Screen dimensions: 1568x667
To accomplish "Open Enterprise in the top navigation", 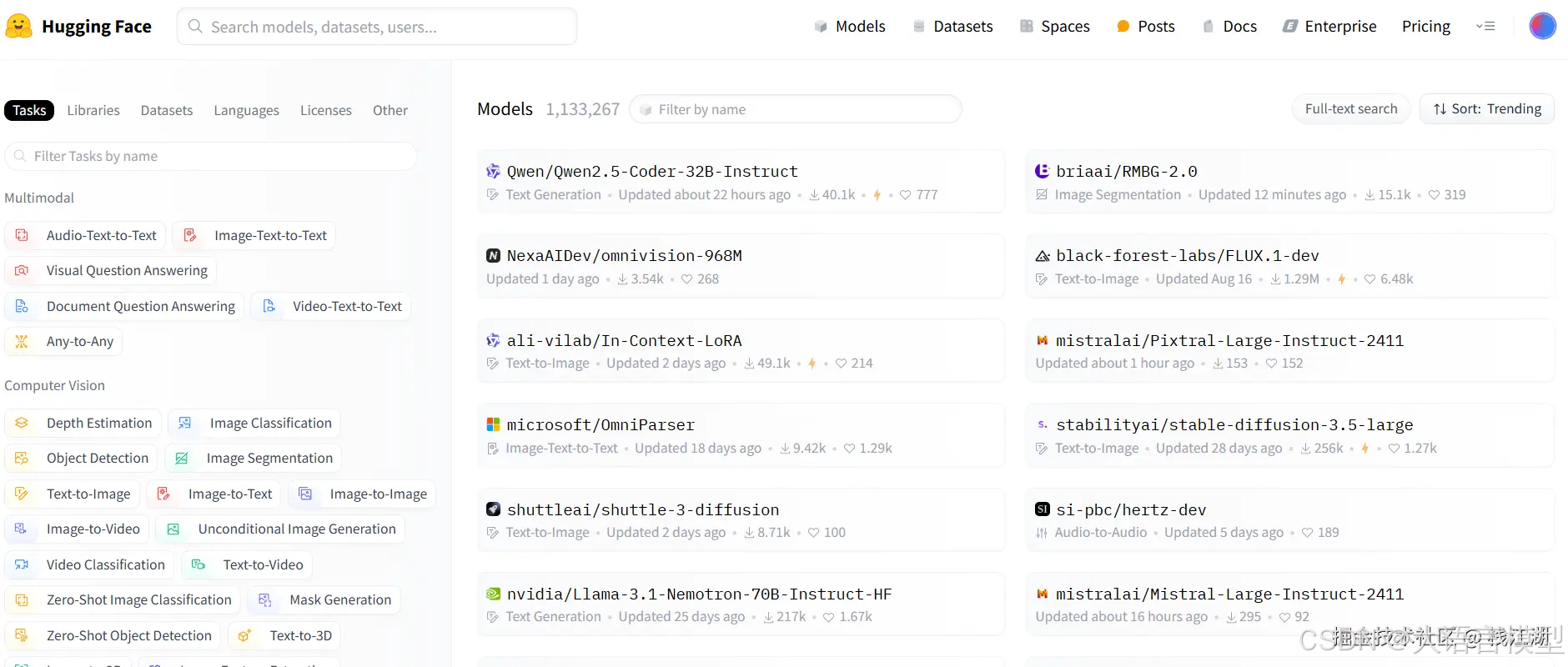I will (x=1329, y=26).
